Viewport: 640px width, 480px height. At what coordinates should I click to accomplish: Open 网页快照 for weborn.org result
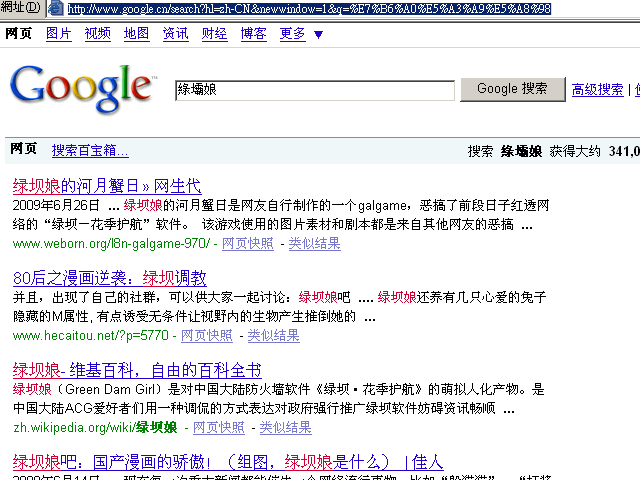(x=248, y=244)
